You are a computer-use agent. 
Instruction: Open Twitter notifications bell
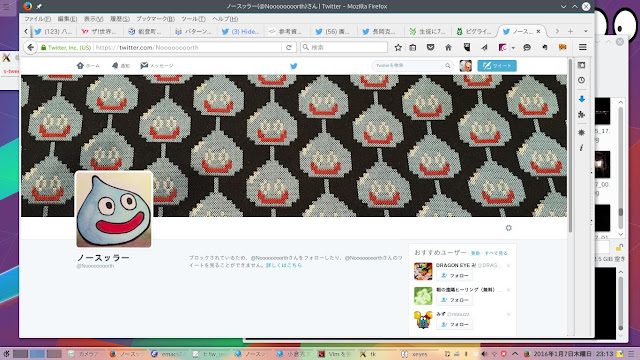[121, 66]
